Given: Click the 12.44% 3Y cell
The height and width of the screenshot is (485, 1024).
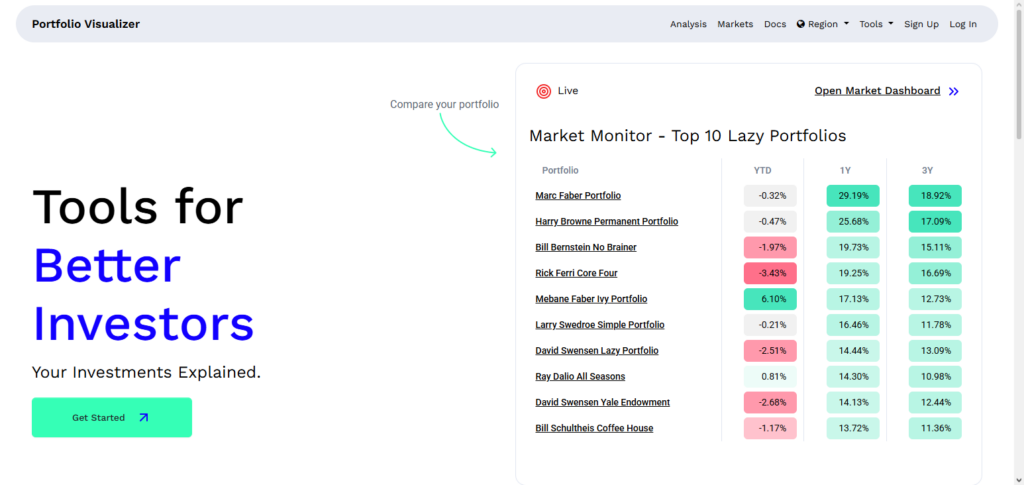Looking at the screenshot, I should [935, 402].
